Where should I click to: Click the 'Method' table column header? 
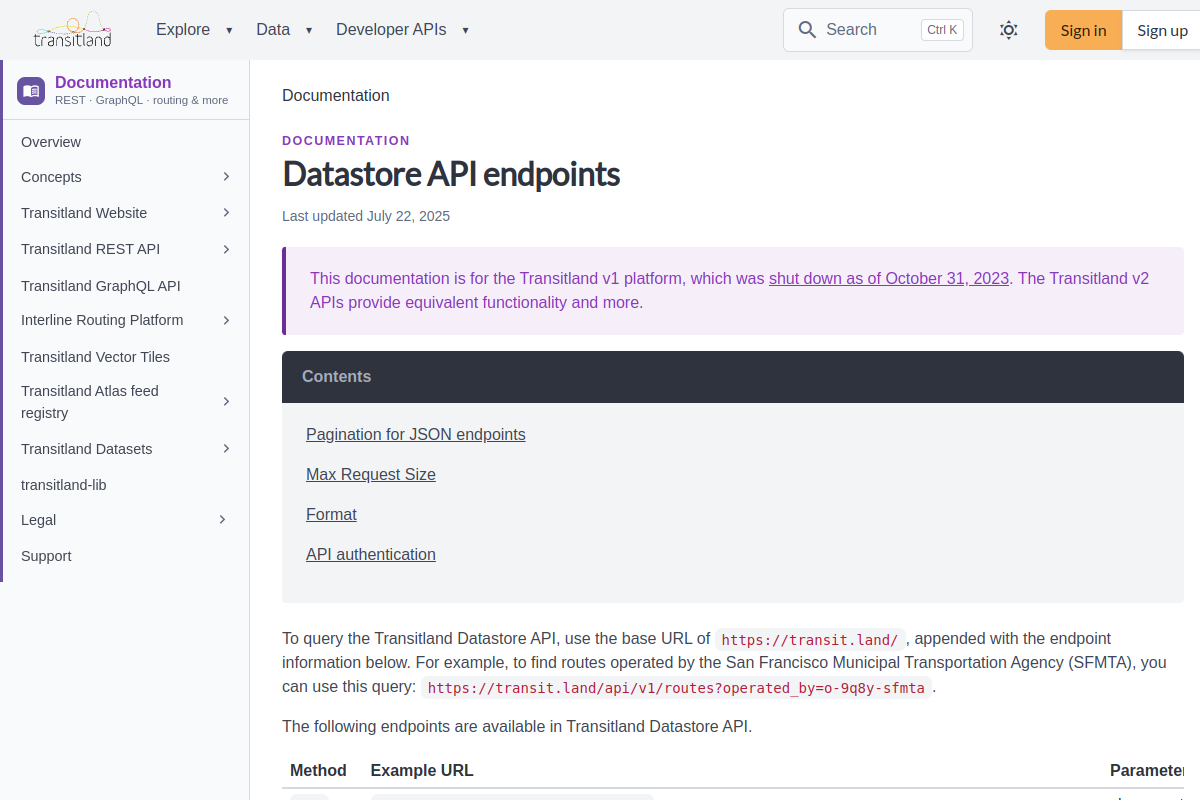point(318,770)
